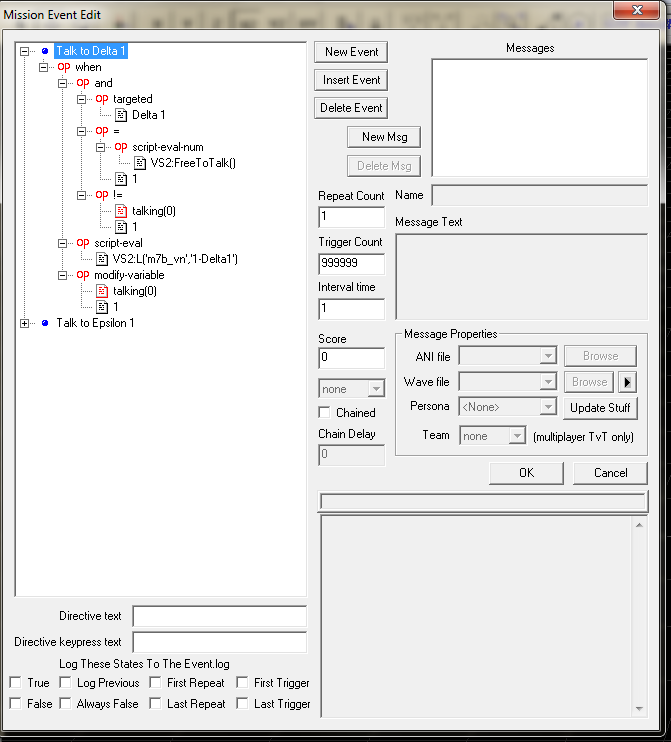Click the New Event button
Image resolution: width=671 pixels, height=742 pixels.
click(x=351, y=52)
